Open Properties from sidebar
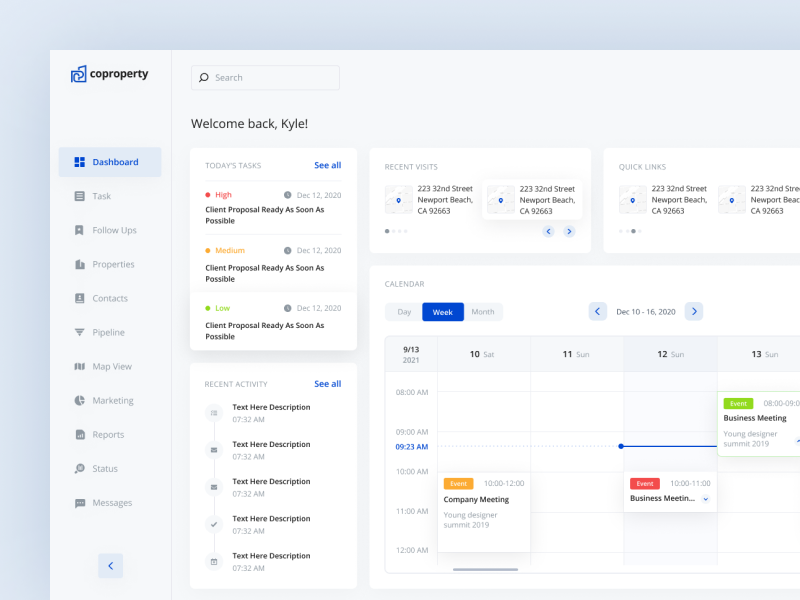 (110, 264)
